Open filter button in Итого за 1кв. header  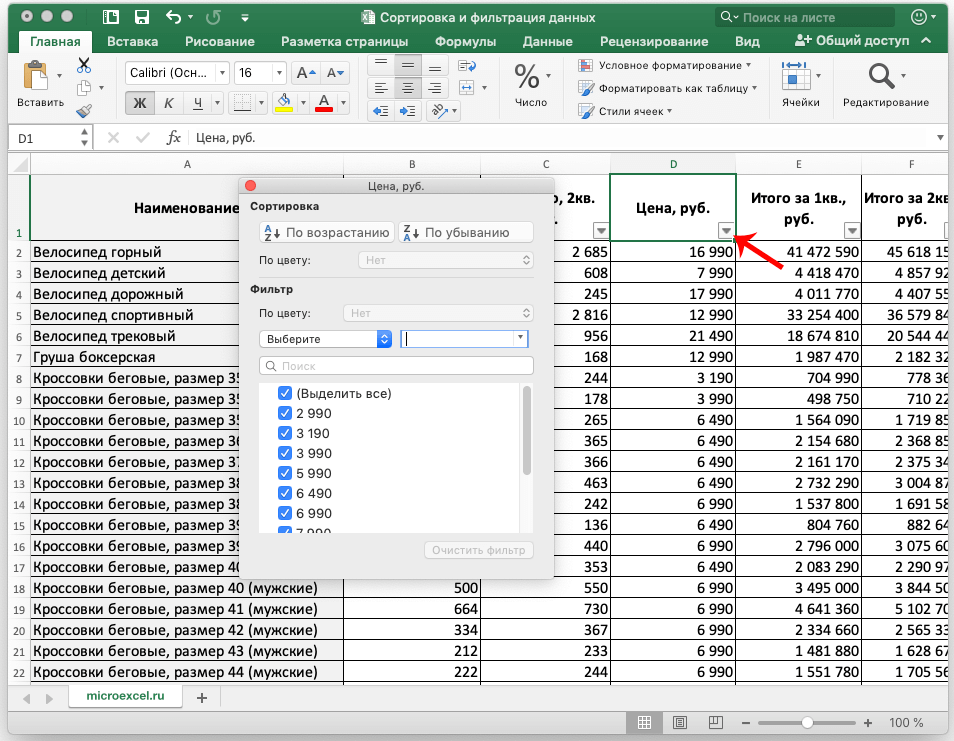(852, 231)
